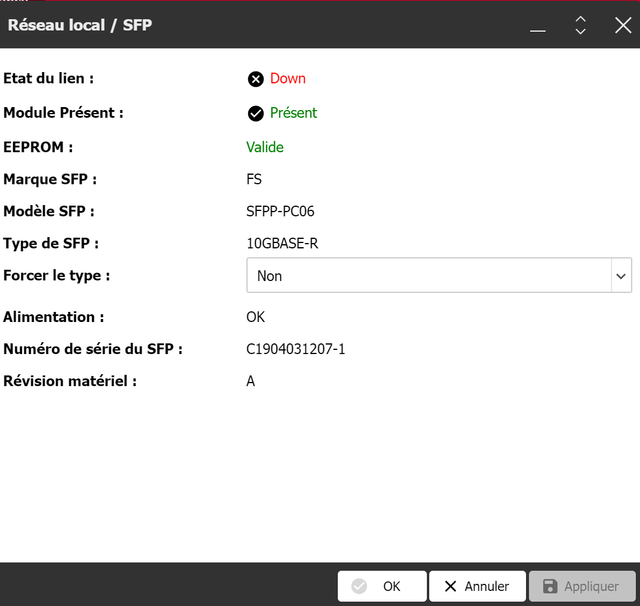Click the black X icon beside Down
This screenshot has width=640, height=606.
pos(256,79)
